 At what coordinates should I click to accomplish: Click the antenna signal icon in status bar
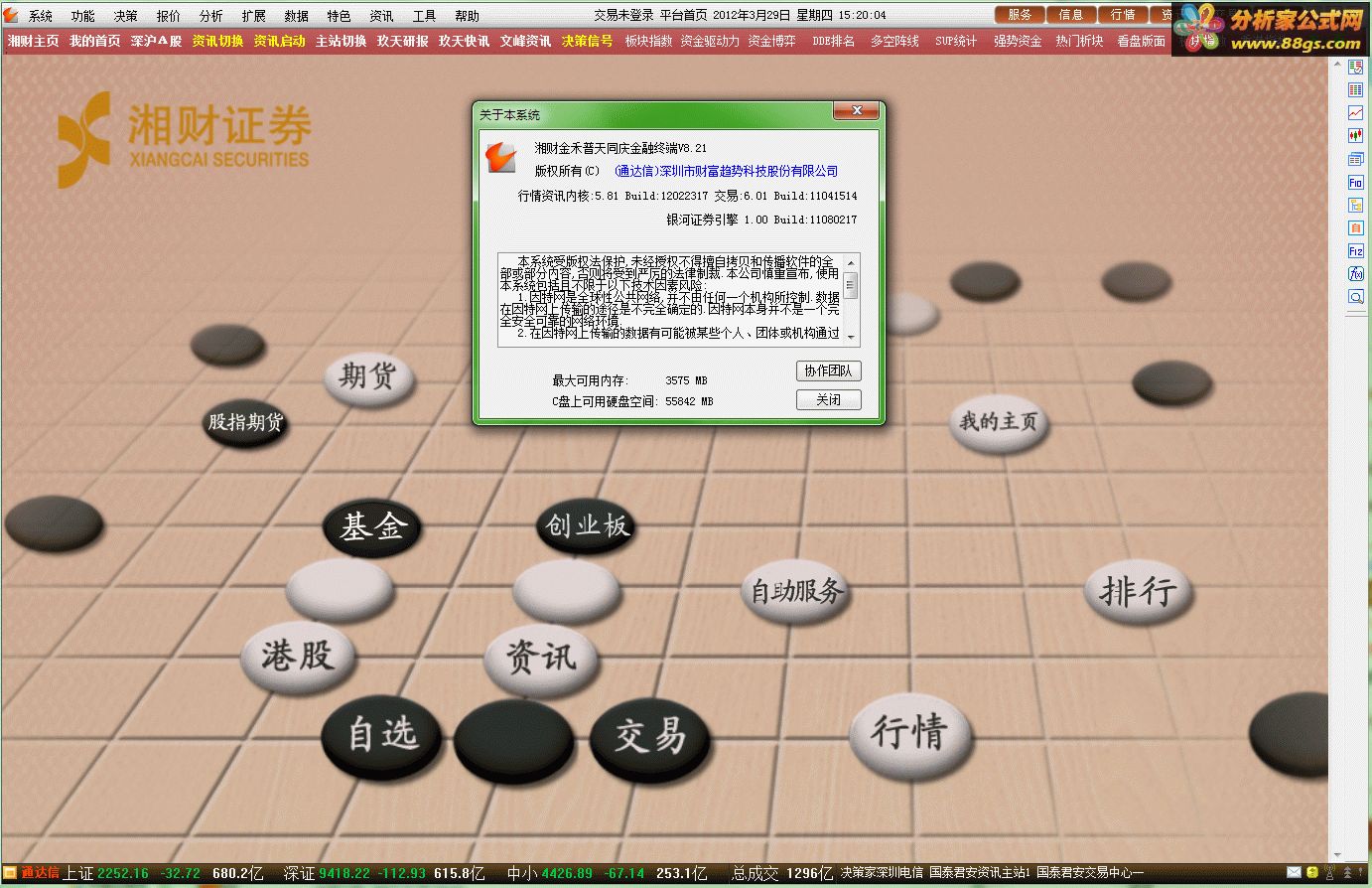pyautogui.click(x=1330, y=873)
